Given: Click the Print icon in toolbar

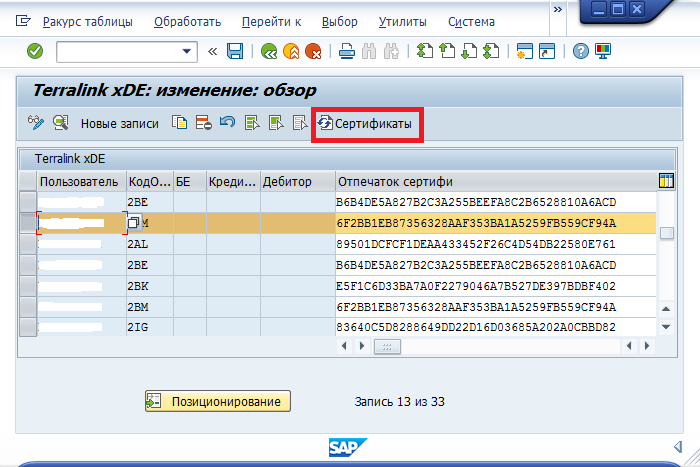Looking at the screenshot, I should [x=346, y=51].
